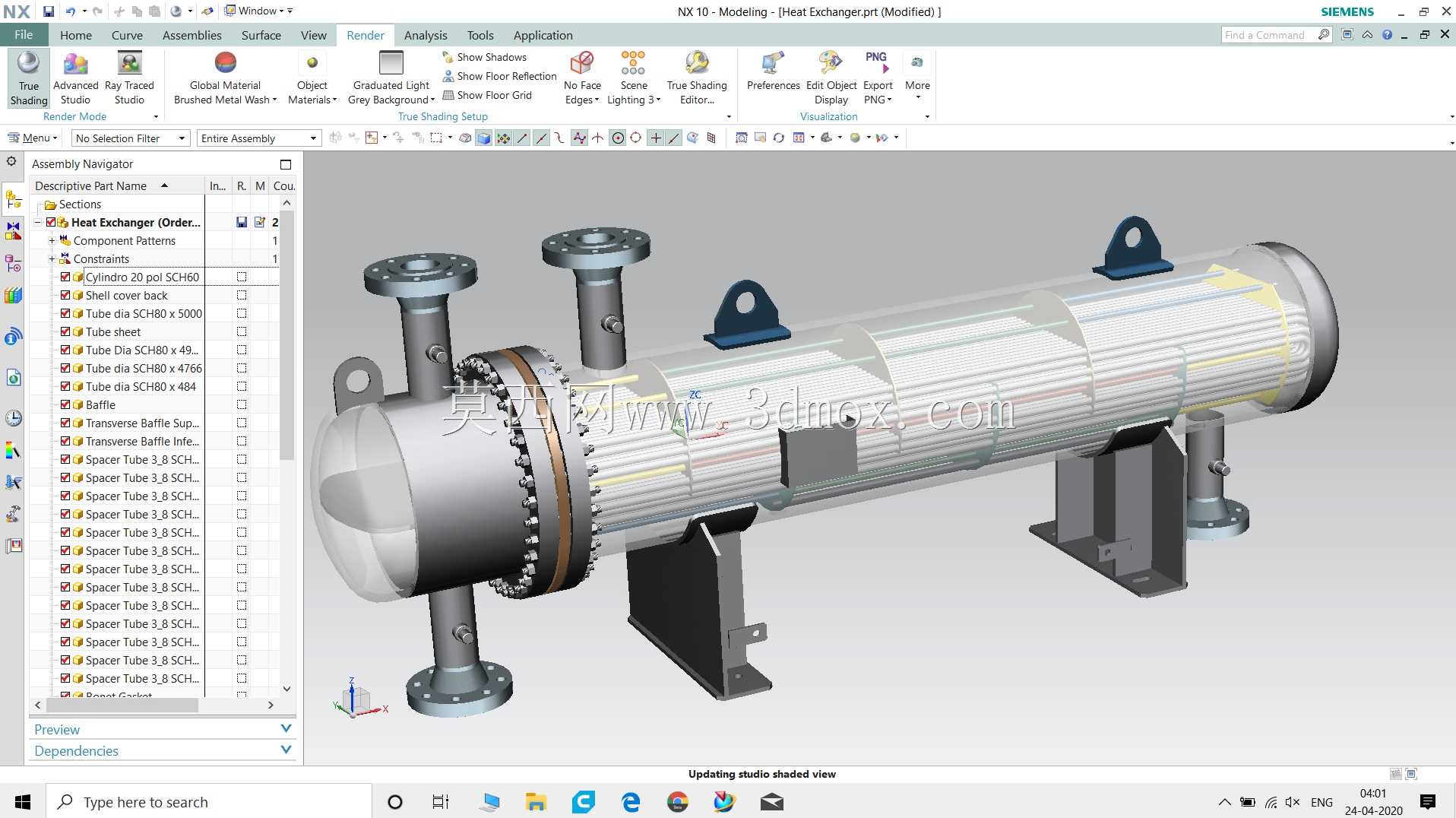Expand the Dependencies section
1456x818 pixels.
click(163, 750)
